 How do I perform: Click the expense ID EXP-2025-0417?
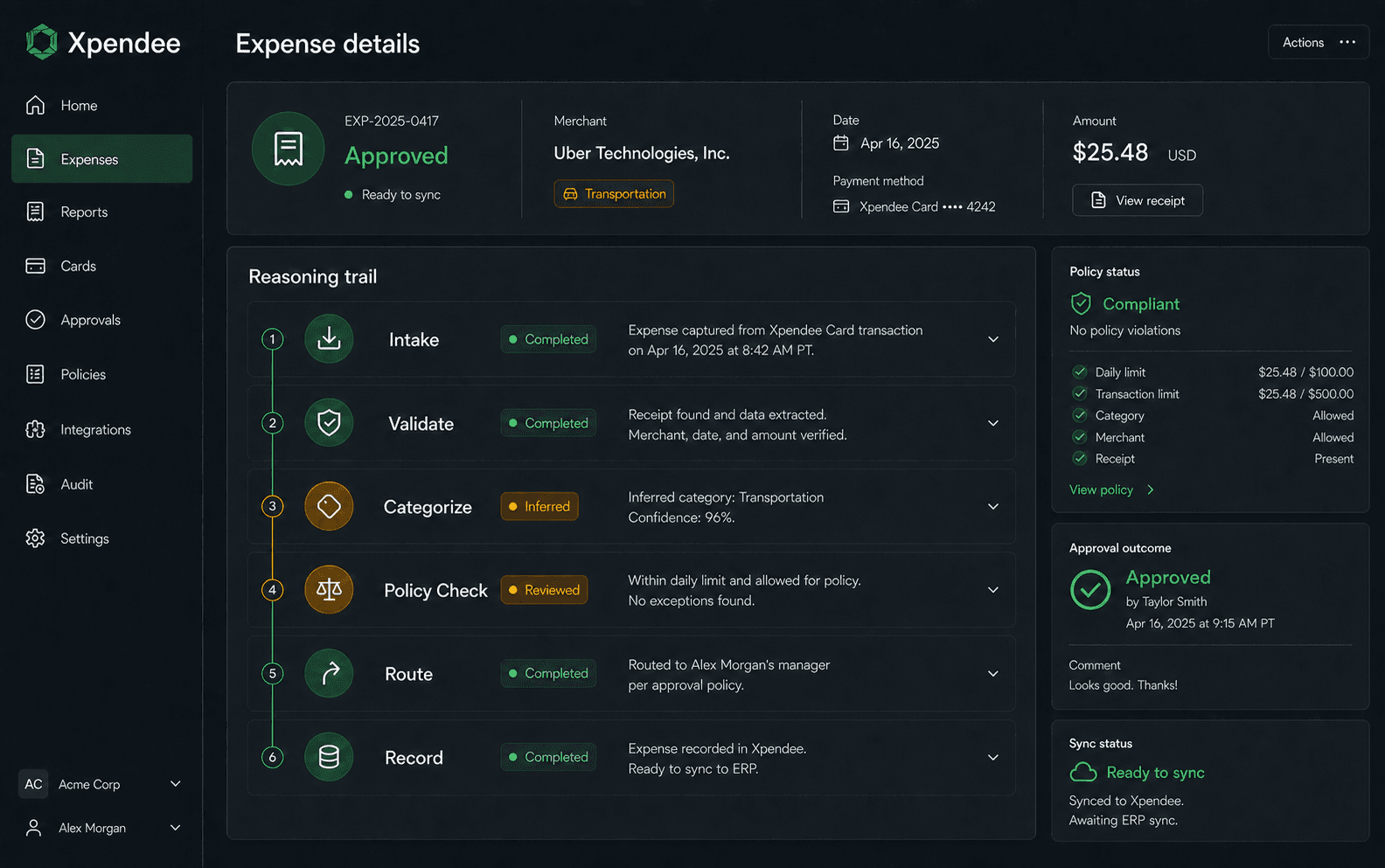point(392,121)
